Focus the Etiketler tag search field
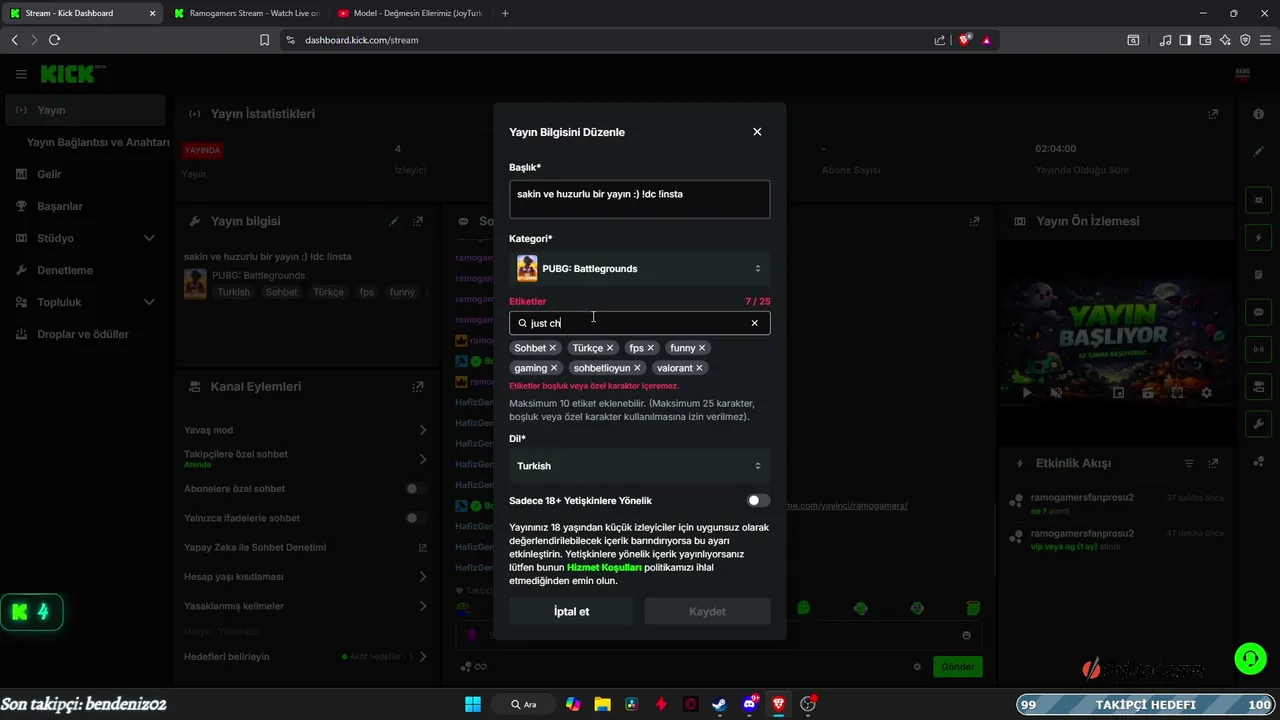Screen dimensions: 1280x720 [x=639, y=323]
